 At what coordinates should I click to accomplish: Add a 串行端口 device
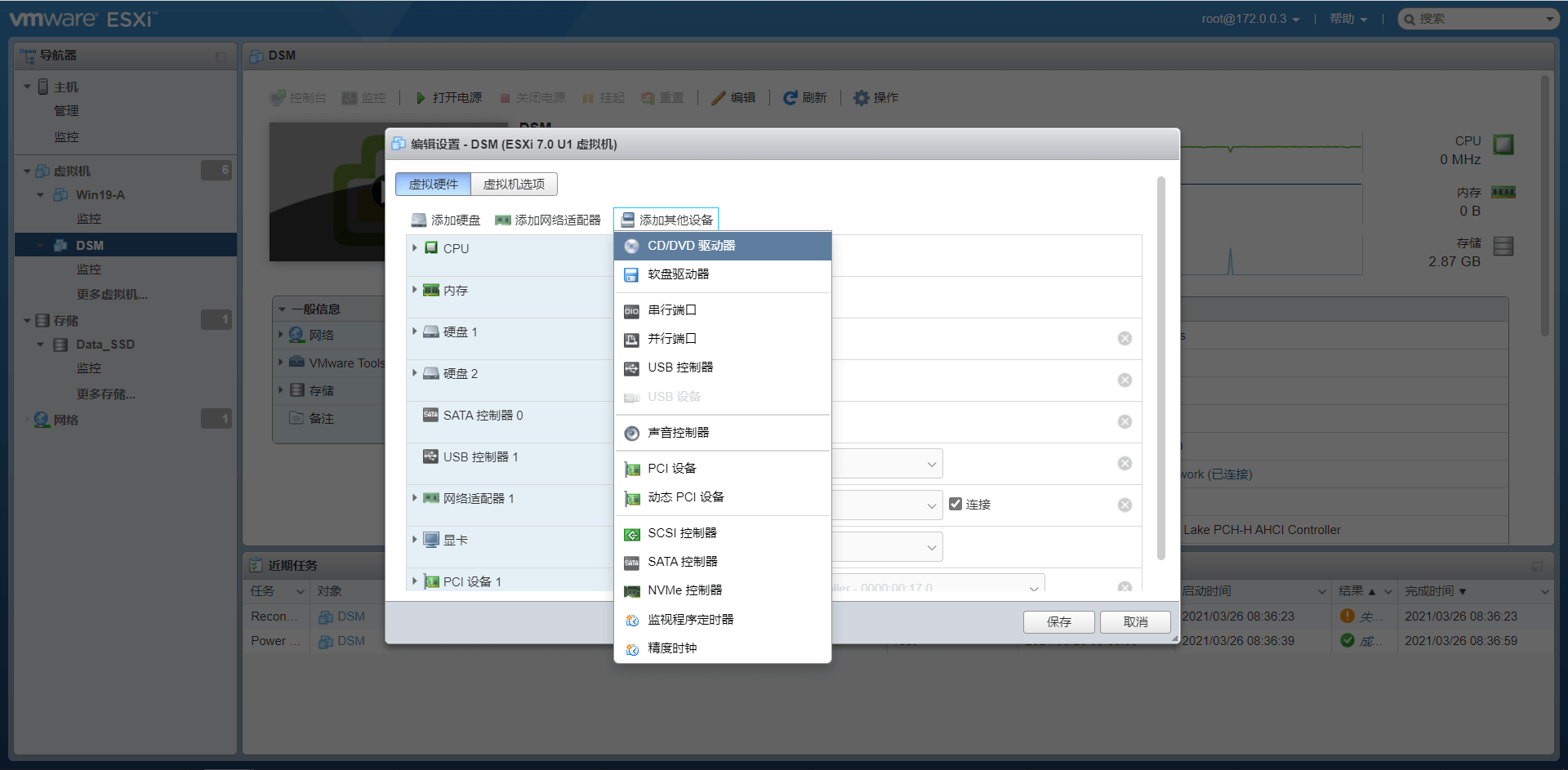click(x=722, y=310)
